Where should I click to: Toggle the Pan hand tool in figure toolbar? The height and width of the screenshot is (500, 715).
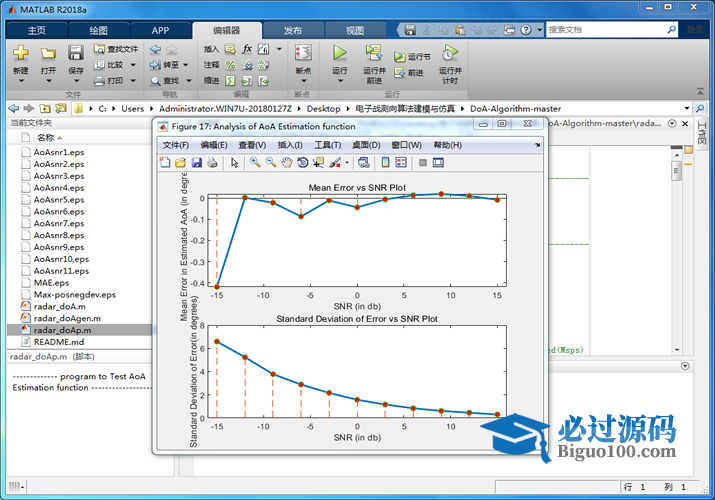tap(287, 162)
